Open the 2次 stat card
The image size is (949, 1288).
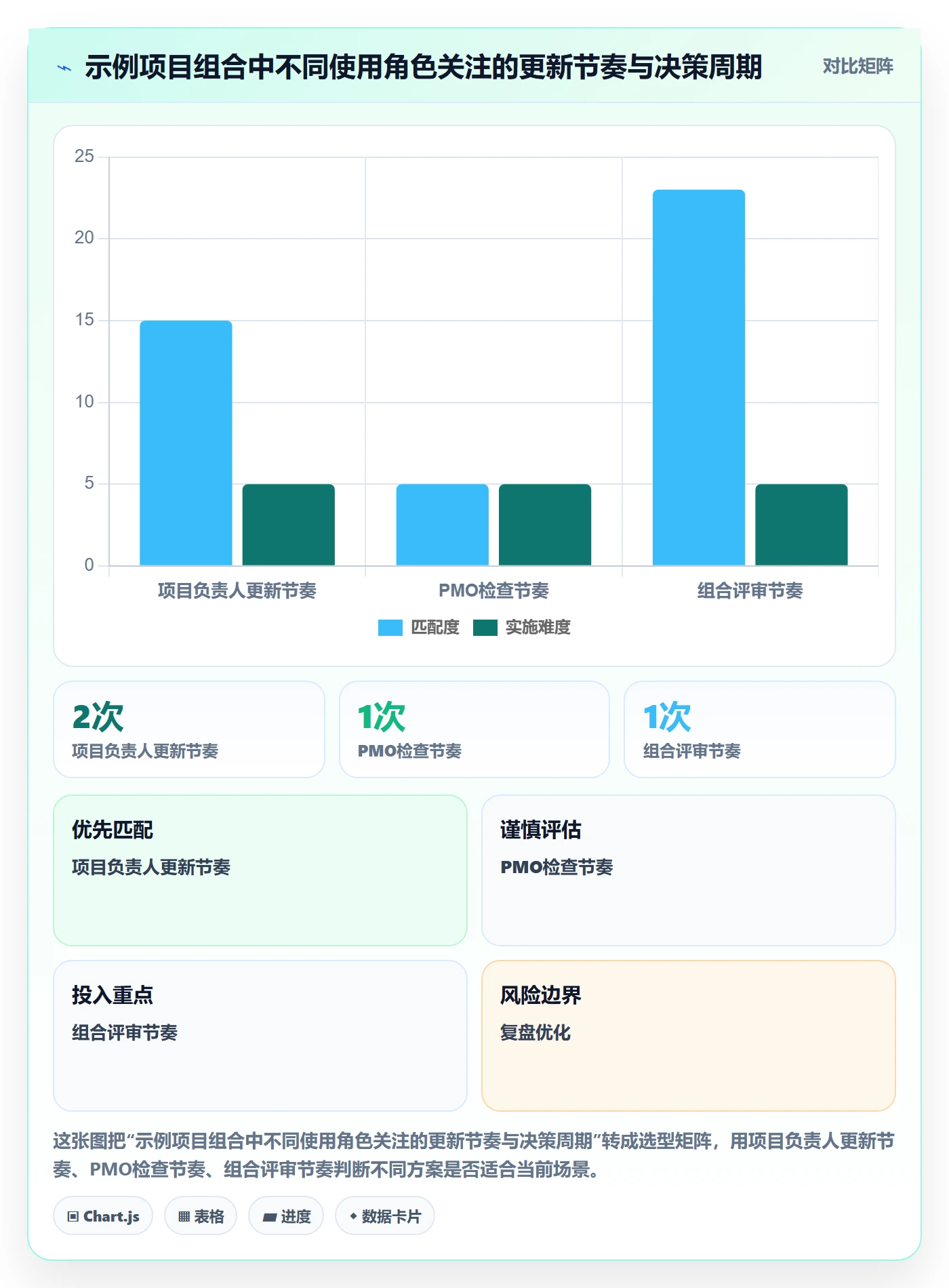click(x=189, y=729)
